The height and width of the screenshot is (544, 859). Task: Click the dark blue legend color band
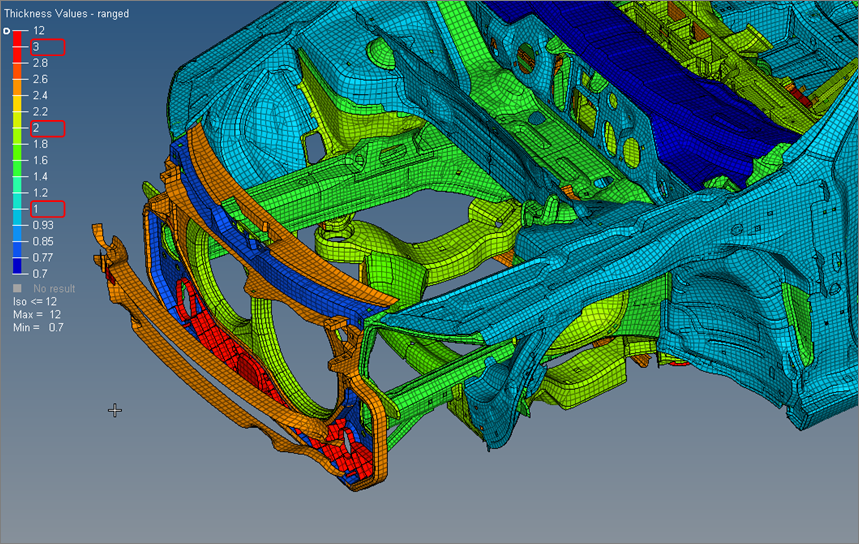(x=18, y=265)
